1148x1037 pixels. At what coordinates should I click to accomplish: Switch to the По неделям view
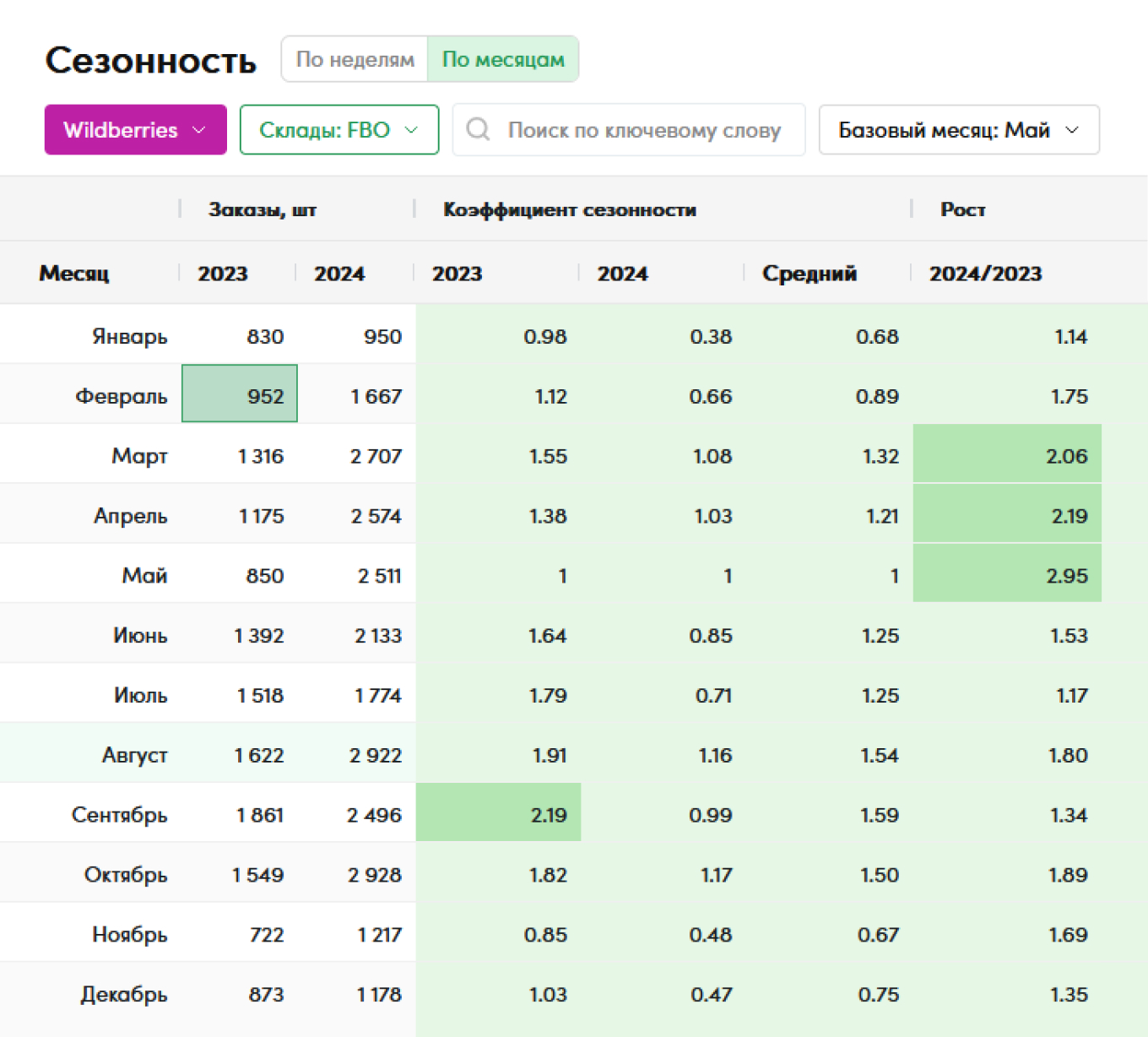click(355, 59)
